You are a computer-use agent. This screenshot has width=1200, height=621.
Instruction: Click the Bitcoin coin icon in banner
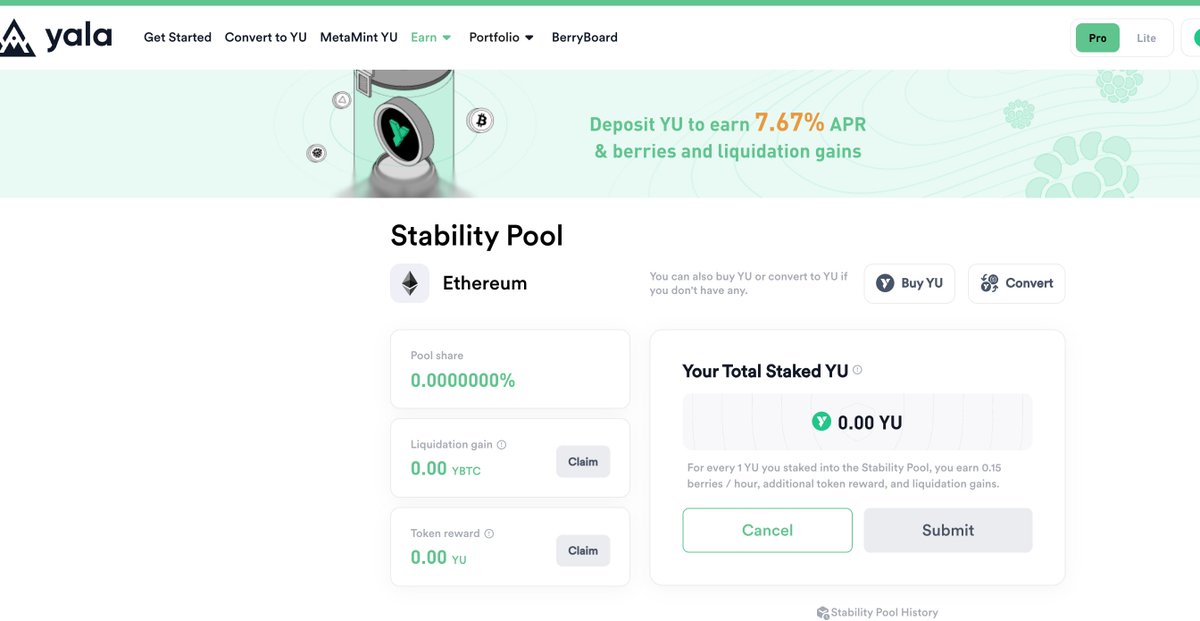pos(480,121)
